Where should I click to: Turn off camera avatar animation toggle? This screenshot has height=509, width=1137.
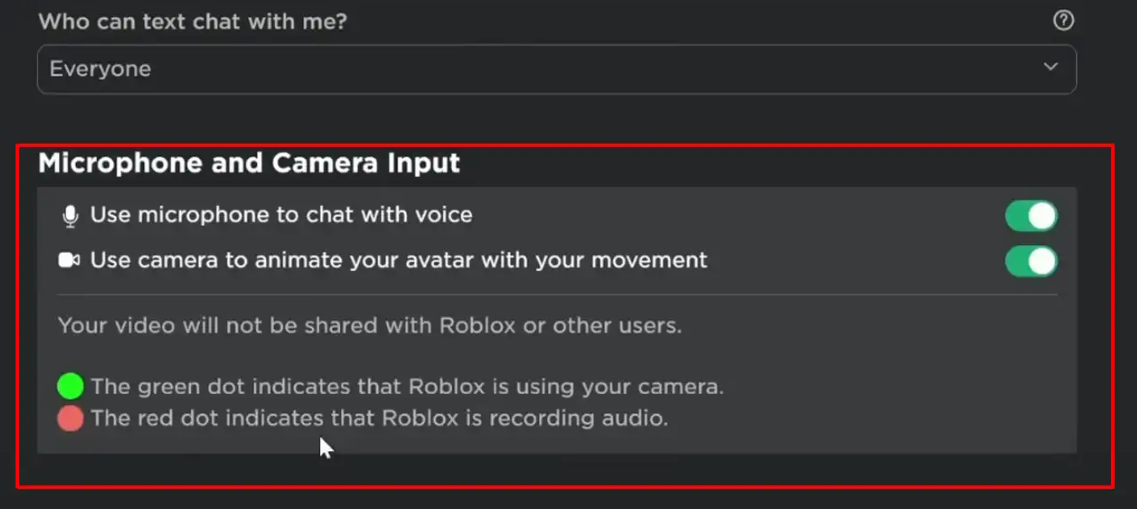click(x=1031, y=262)
